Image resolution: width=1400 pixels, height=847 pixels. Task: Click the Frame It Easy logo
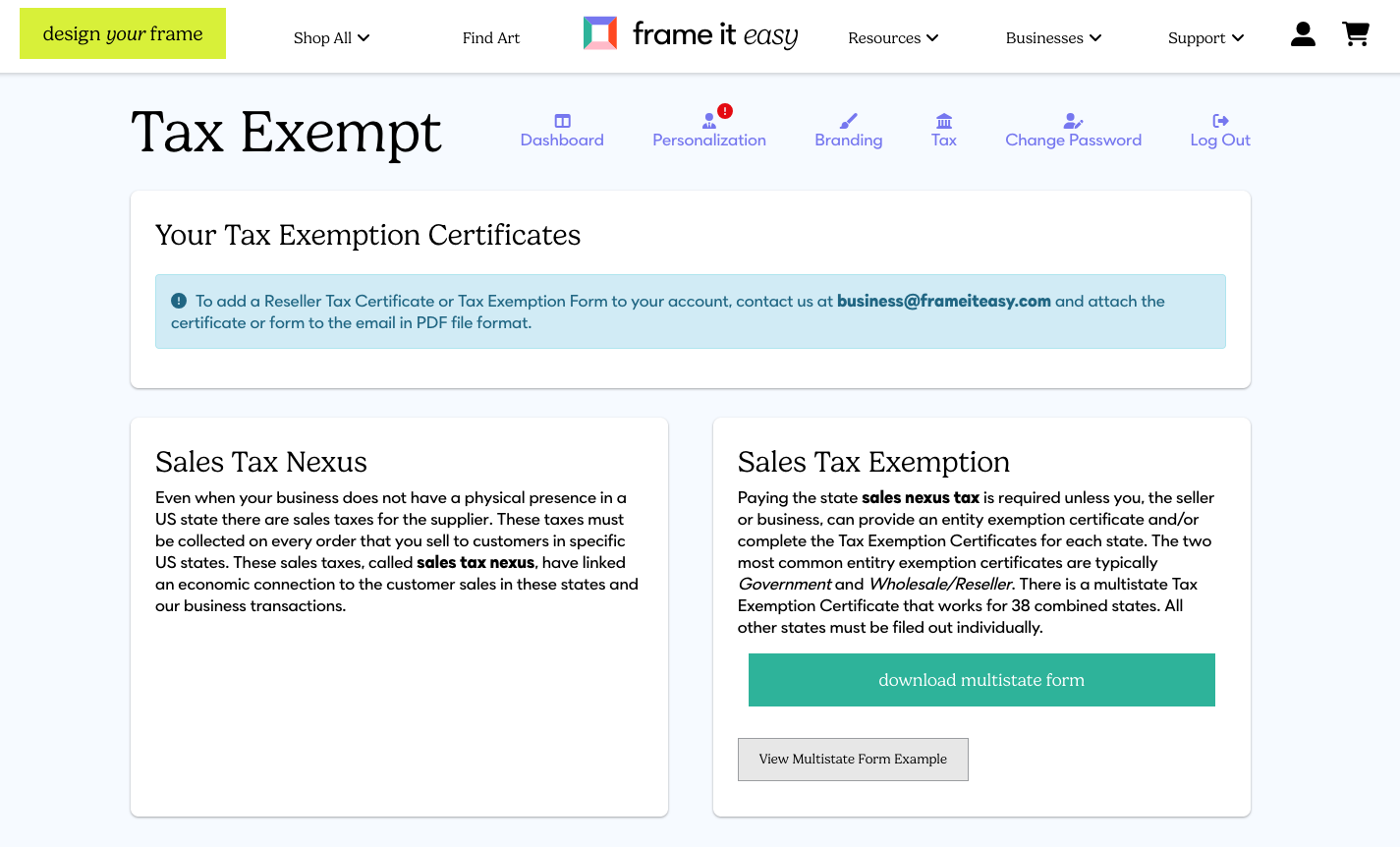point(691,34)
